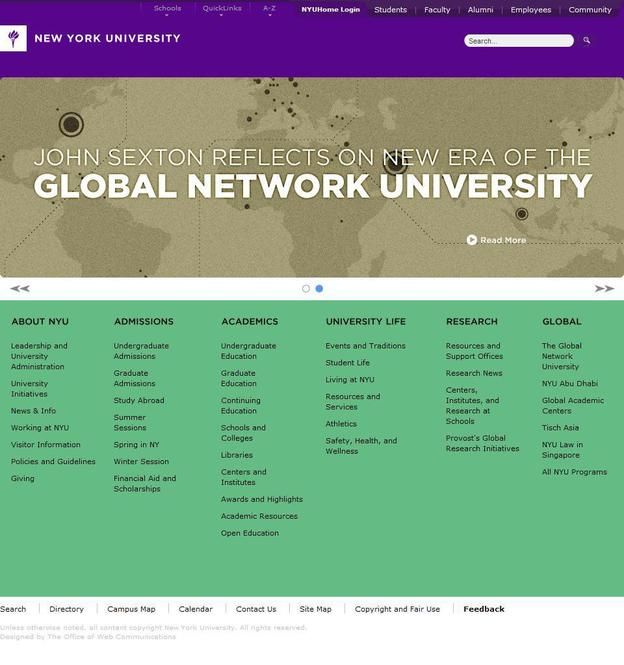This screenshot has width=624, height=665.
Task: Open News & Info link
Action: 34,411
